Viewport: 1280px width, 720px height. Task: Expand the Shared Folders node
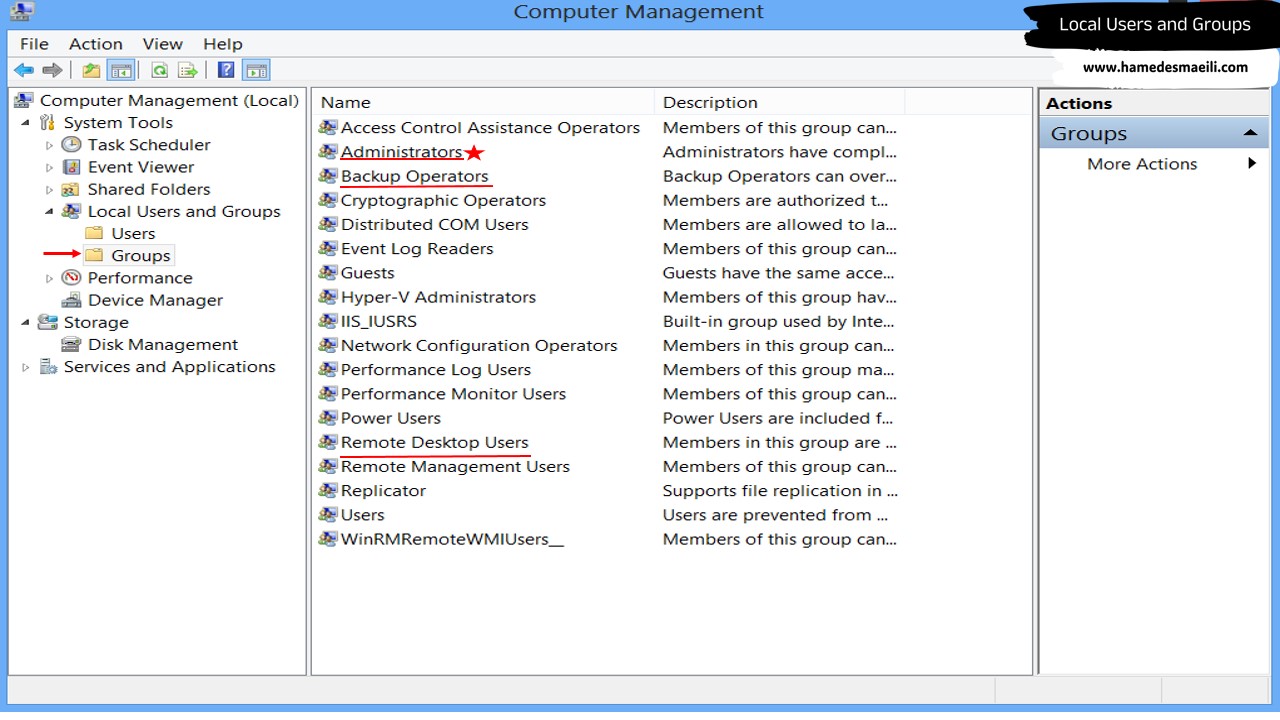coord(49,189)
